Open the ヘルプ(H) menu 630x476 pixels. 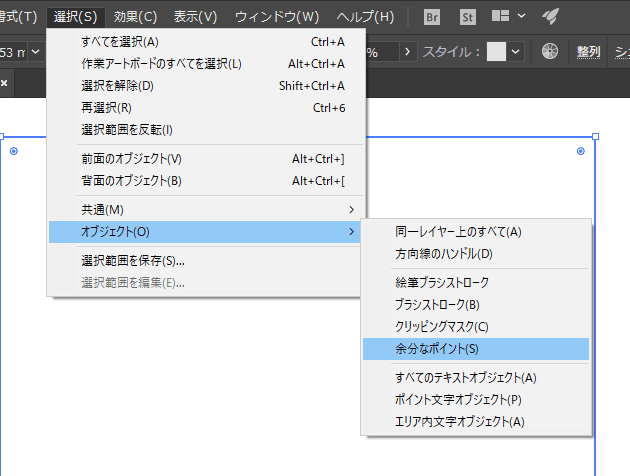(365, 17)
